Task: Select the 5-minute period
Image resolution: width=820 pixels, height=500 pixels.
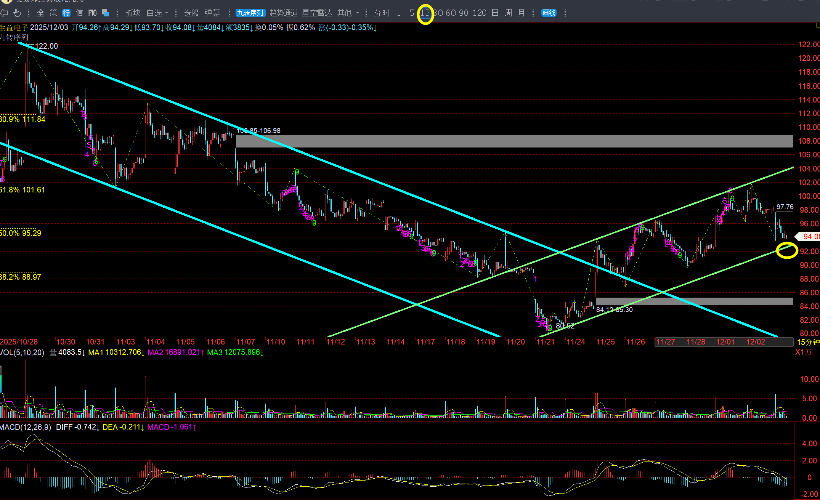Action: pyautogui.click(x=412, y=13)
